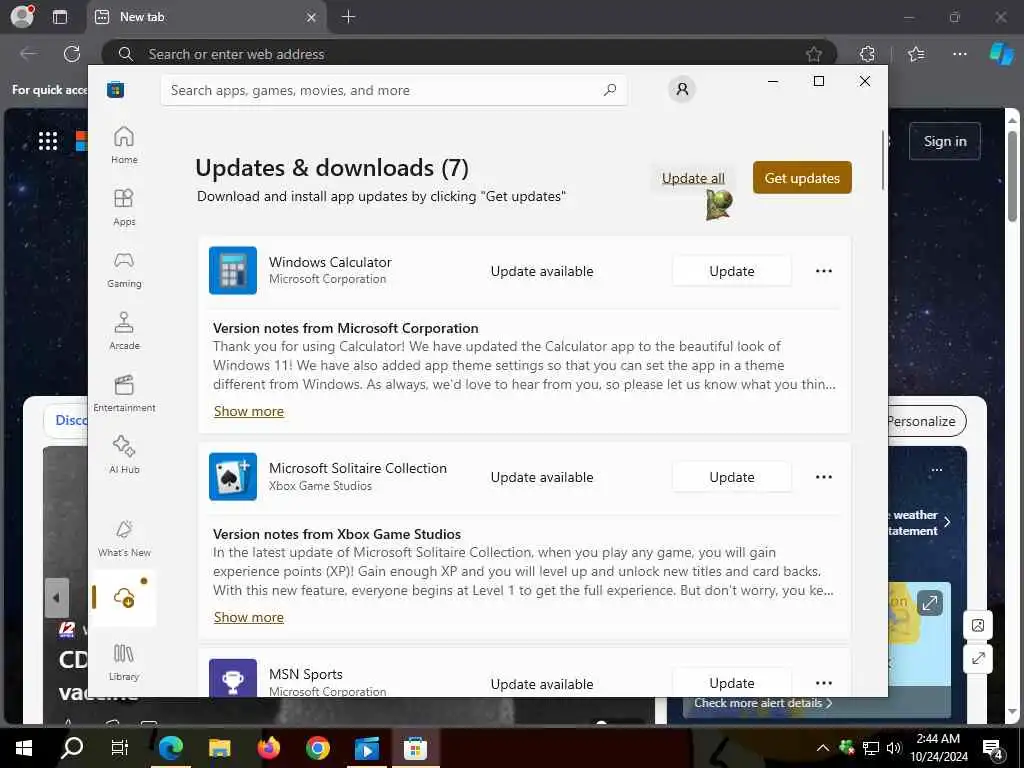Open Task View on taskbar
The image size is (1024, 768).
click(x=120, y=748)
